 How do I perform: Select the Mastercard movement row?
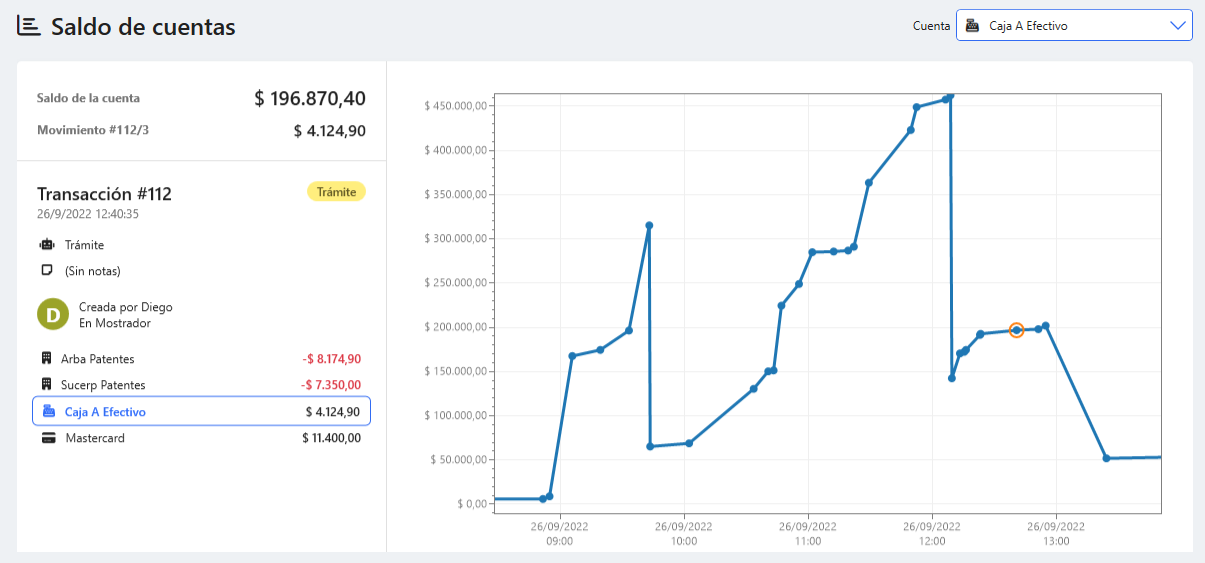coord(201,438)
